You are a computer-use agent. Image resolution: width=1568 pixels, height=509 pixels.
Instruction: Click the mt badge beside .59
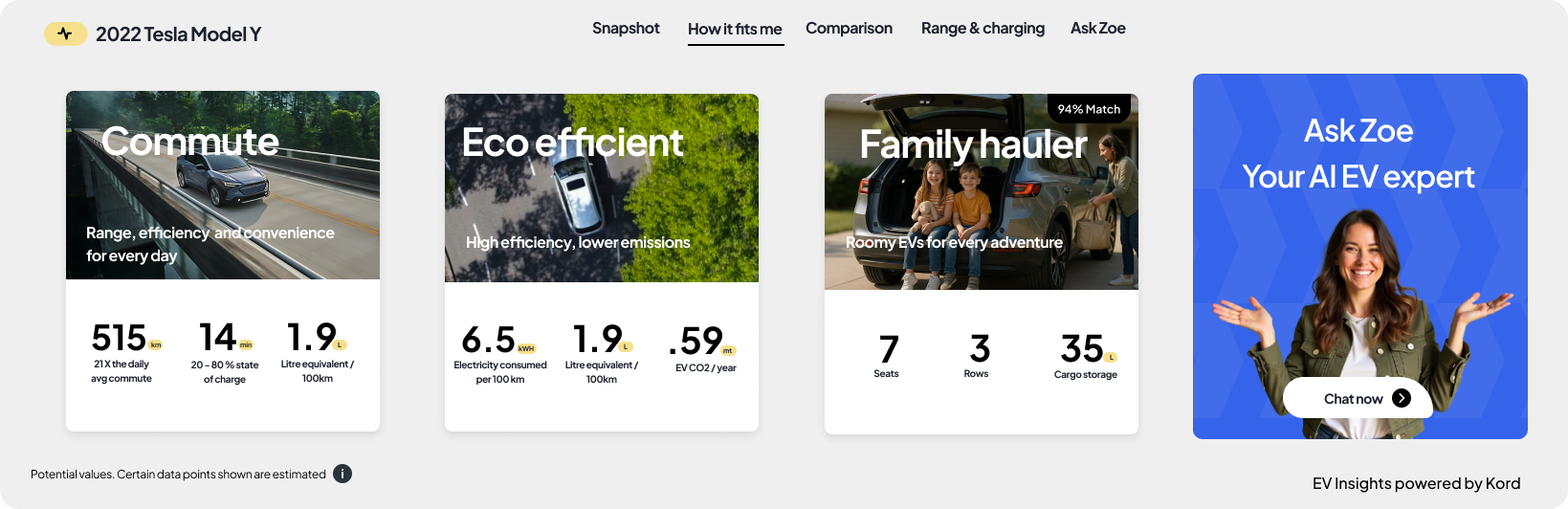728,351
